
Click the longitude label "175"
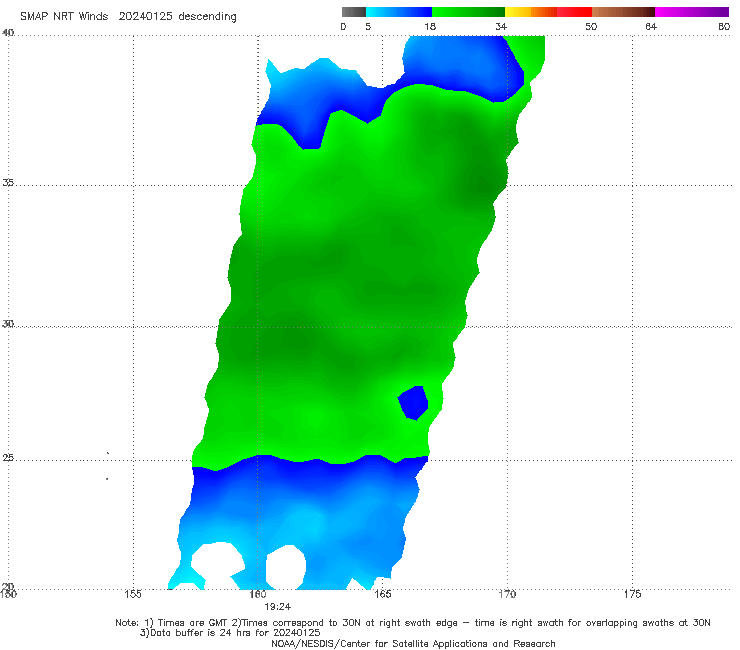[x=632, y=594]
